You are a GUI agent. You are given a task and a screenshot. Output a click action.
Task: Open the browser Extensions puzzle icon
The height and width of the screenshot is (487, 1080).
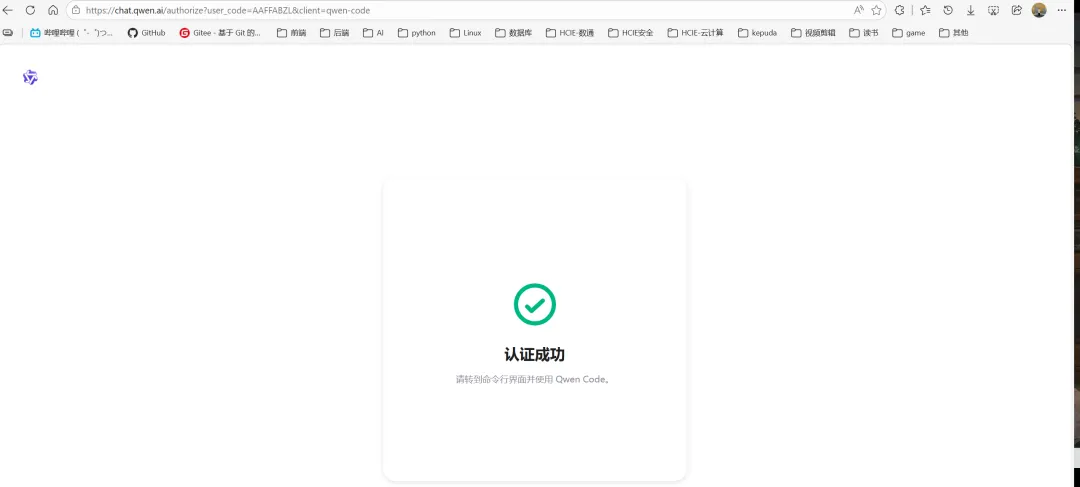(x=900, y=10)
